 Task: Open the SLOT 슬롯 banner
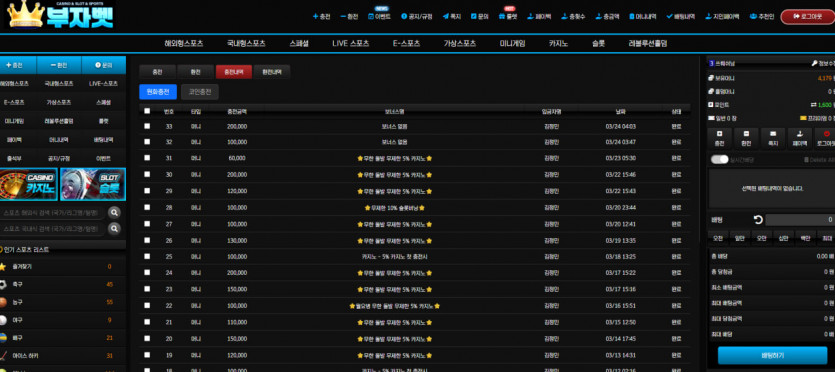click(x=93, y=184)
